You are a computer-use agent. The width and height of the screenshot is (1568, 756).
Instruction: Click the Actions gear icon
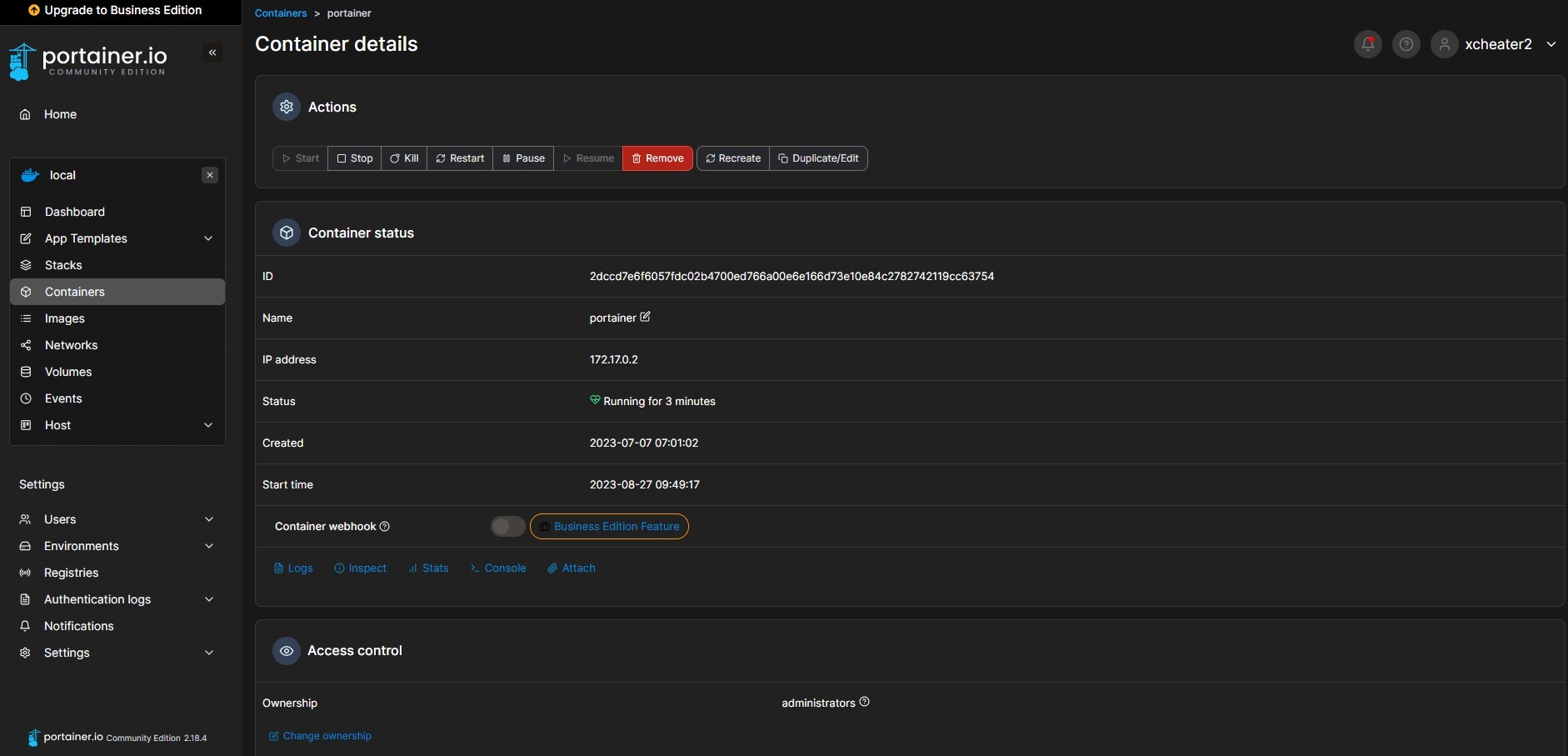287,107
